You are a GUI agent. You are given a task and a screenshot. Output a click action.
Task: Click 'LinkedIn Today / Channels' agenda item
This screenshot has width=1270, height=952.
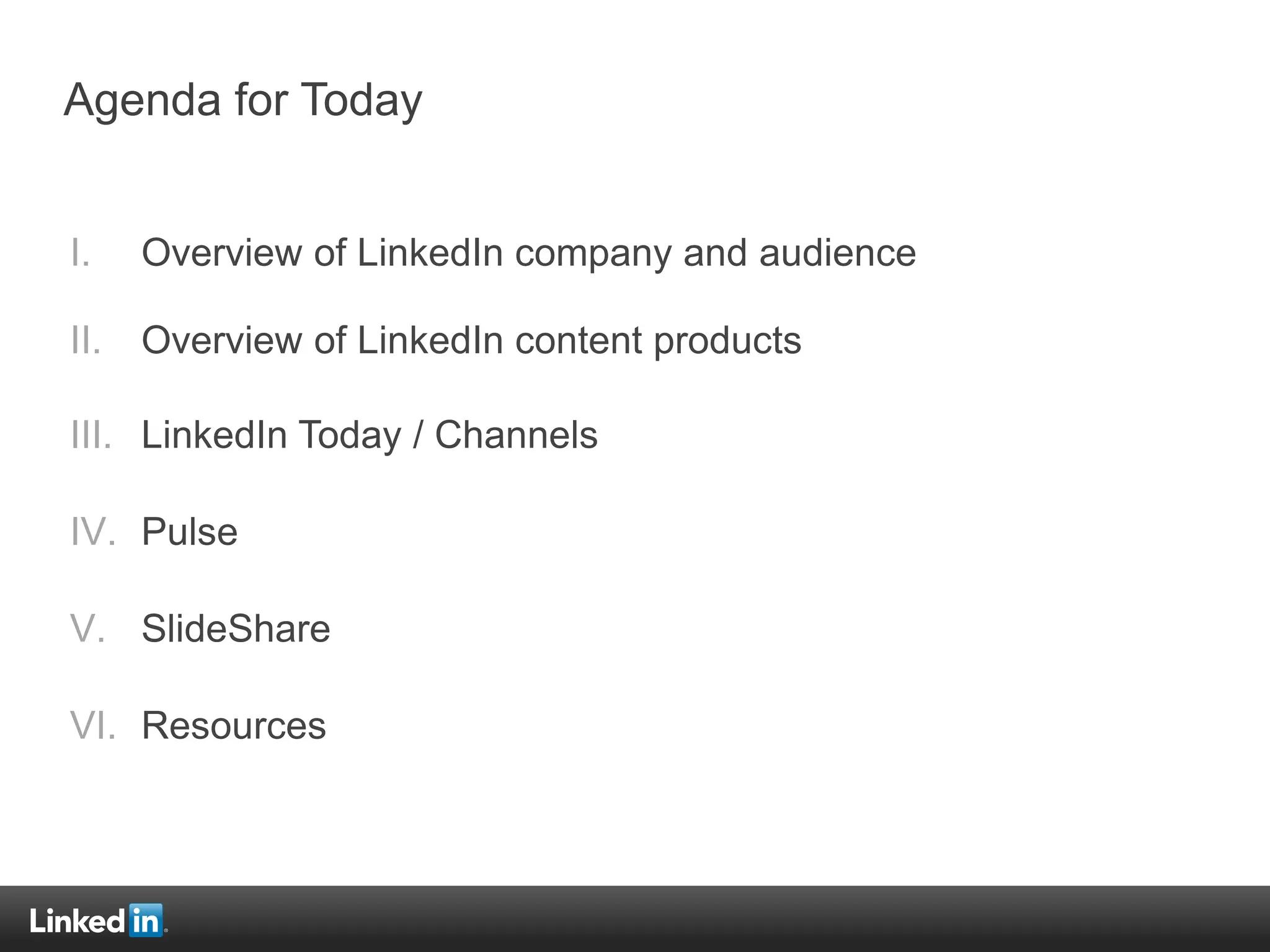click(x=370, y=435)
